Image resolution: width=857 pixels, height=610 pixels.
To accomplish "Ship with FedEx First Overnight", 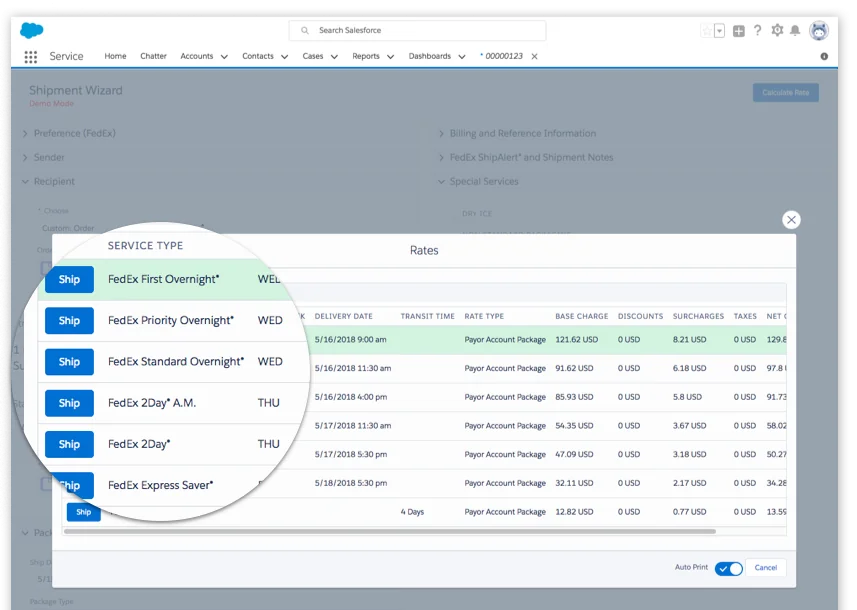I will click(x=69, y=279).
